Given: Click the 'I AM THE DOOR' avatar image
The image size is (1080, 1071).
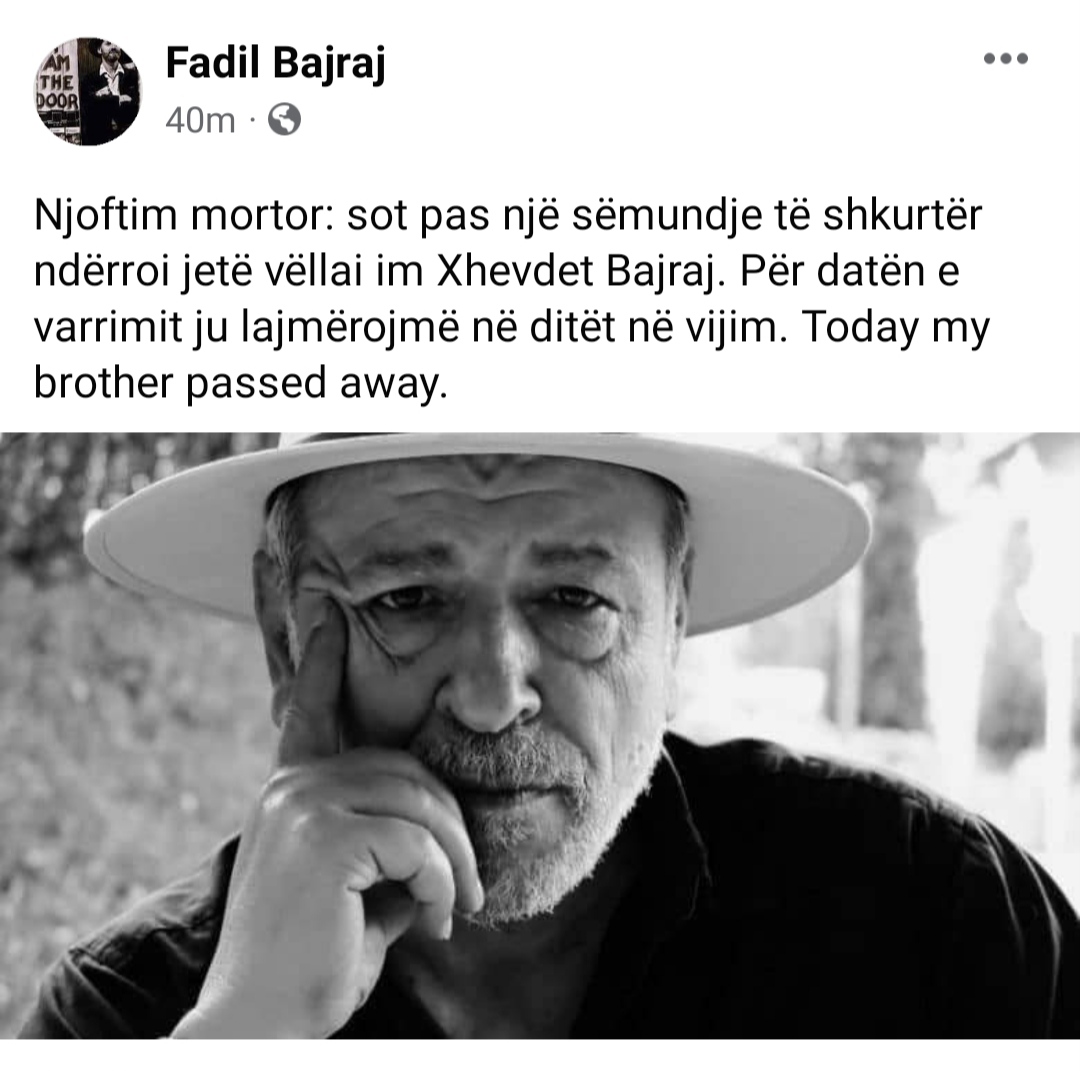Looking at the screenshot, I should [x=87, y=91].
